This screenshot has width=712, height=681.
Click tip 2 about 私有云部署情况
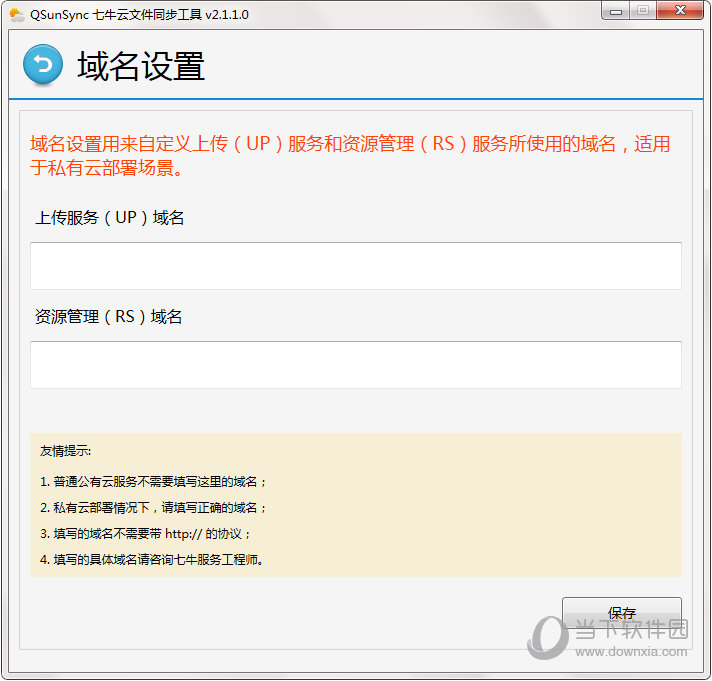point(153,508)
